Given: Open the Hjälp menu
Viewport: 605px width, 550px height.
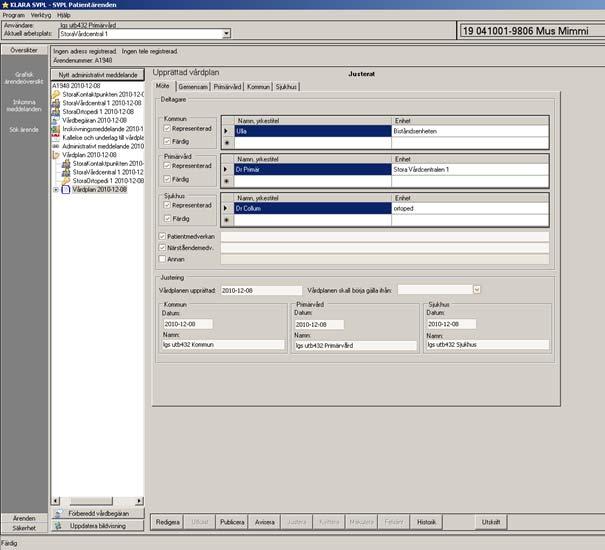Looking at the screenshot, I should pyautogui.click(x=64, y=15).
